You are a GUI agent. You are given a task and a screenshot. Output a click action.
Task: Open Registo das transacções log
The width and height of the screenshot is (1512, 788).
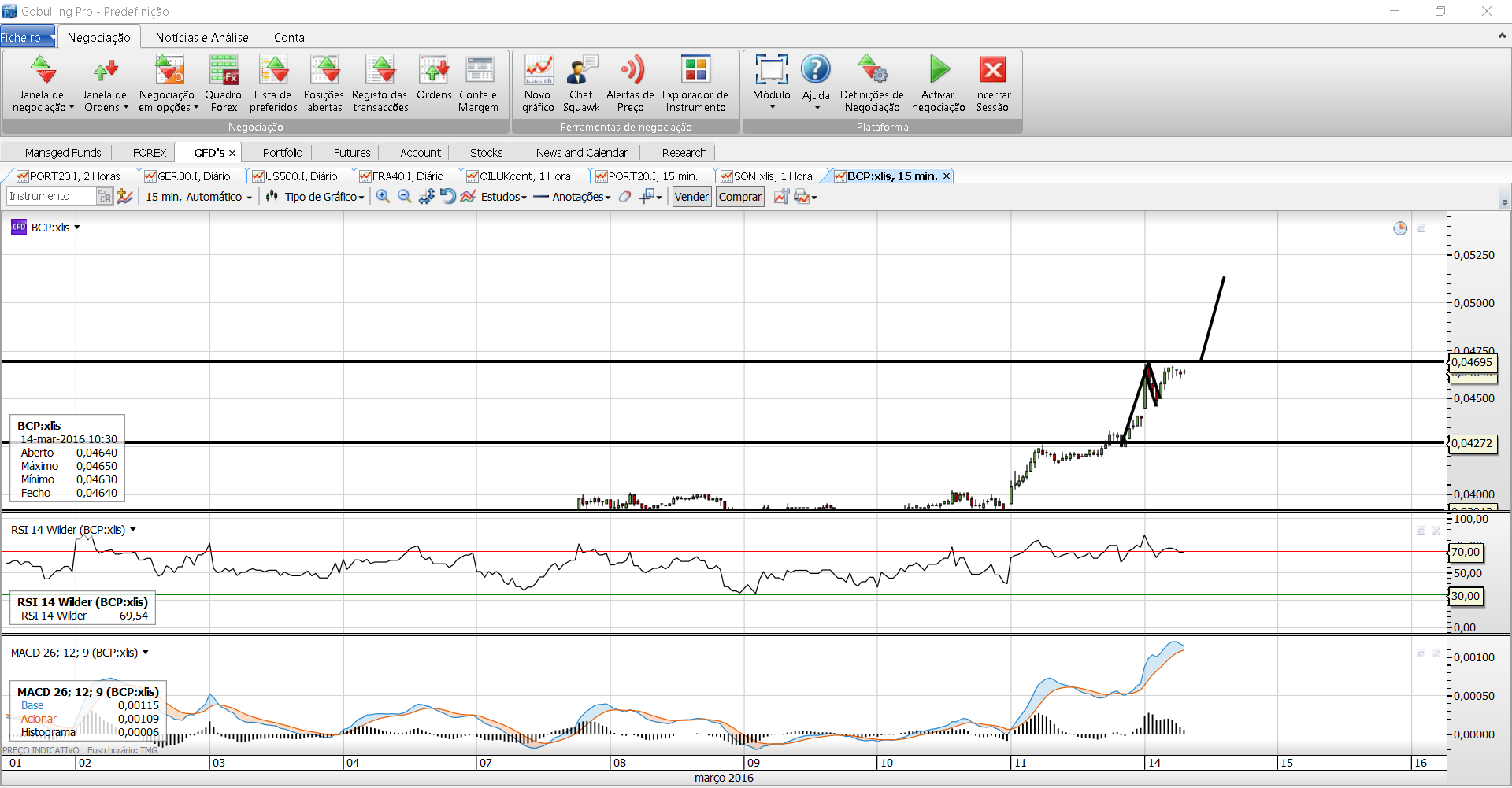[x=380, y=84]
